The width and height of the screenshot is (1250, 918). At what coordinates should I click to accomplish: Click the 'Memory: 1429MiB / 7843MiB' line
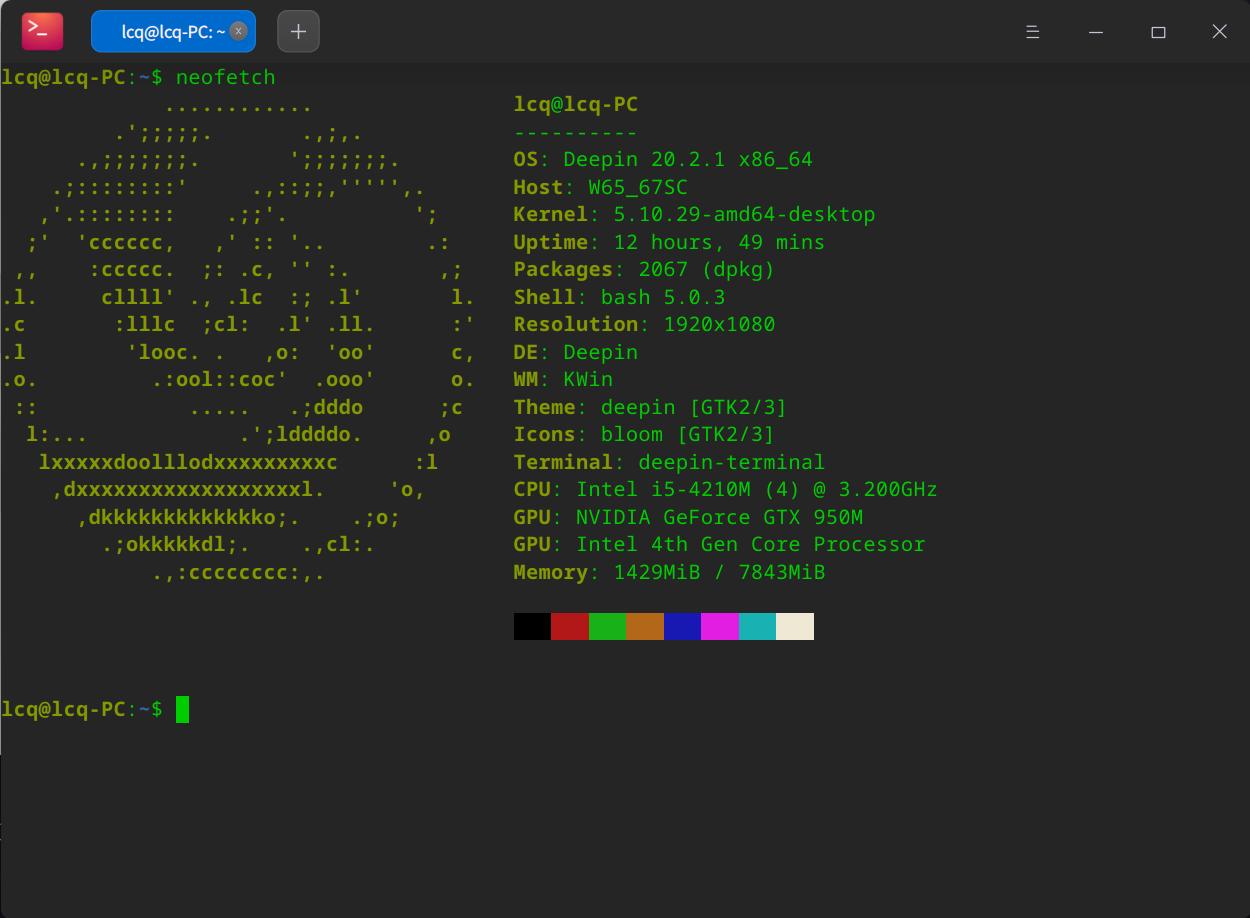[x=670, y=572]
